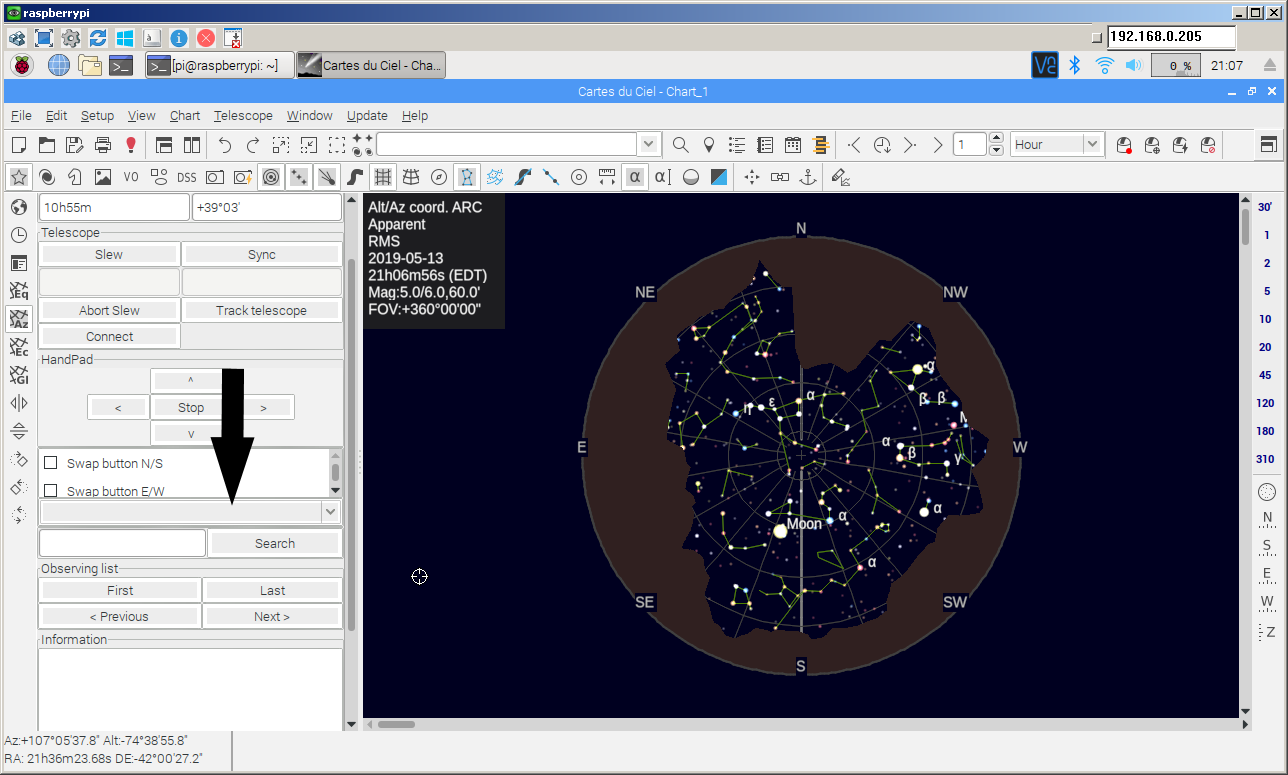Toggle the compass rose icon
Viewport: 1288px width, 775px height.
[x=439, y=177]
